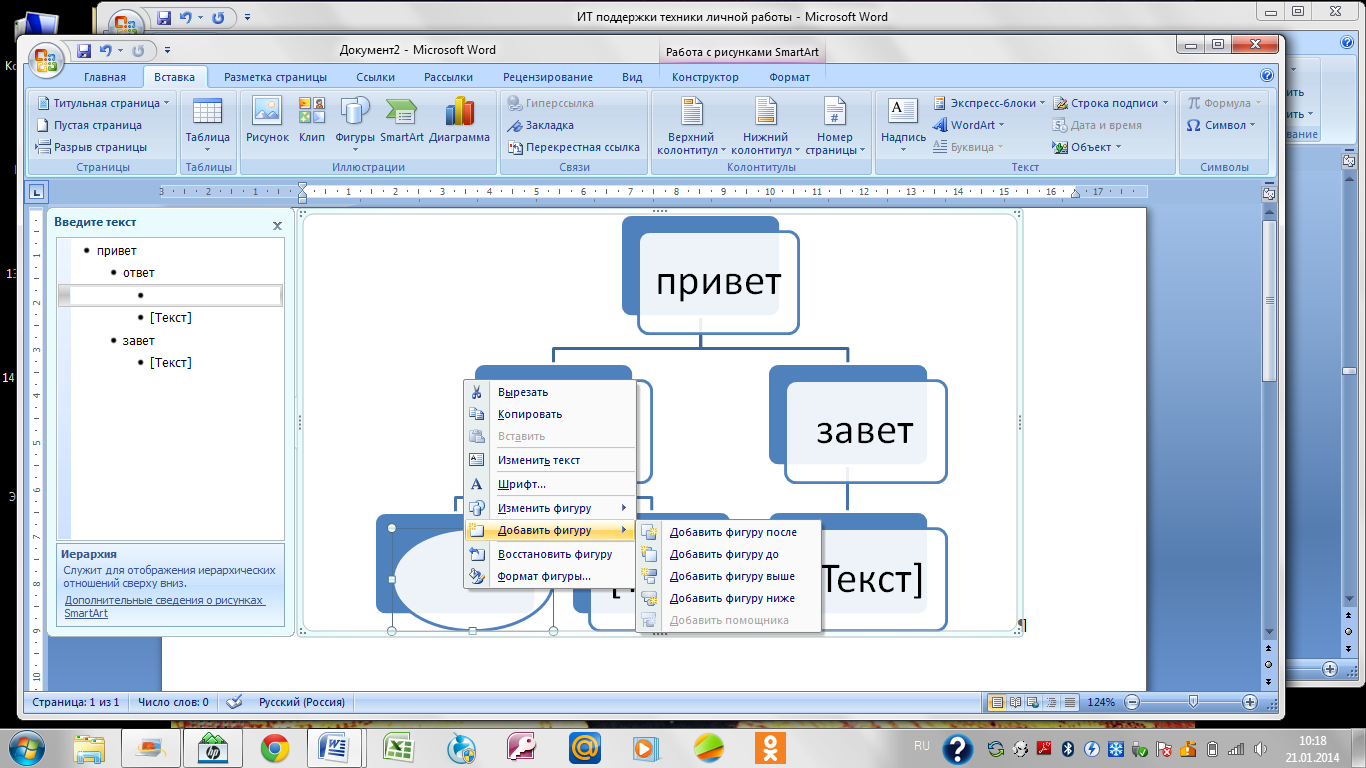
Task: Click the save icon in quick access toolbar
Action: (84, 51)
